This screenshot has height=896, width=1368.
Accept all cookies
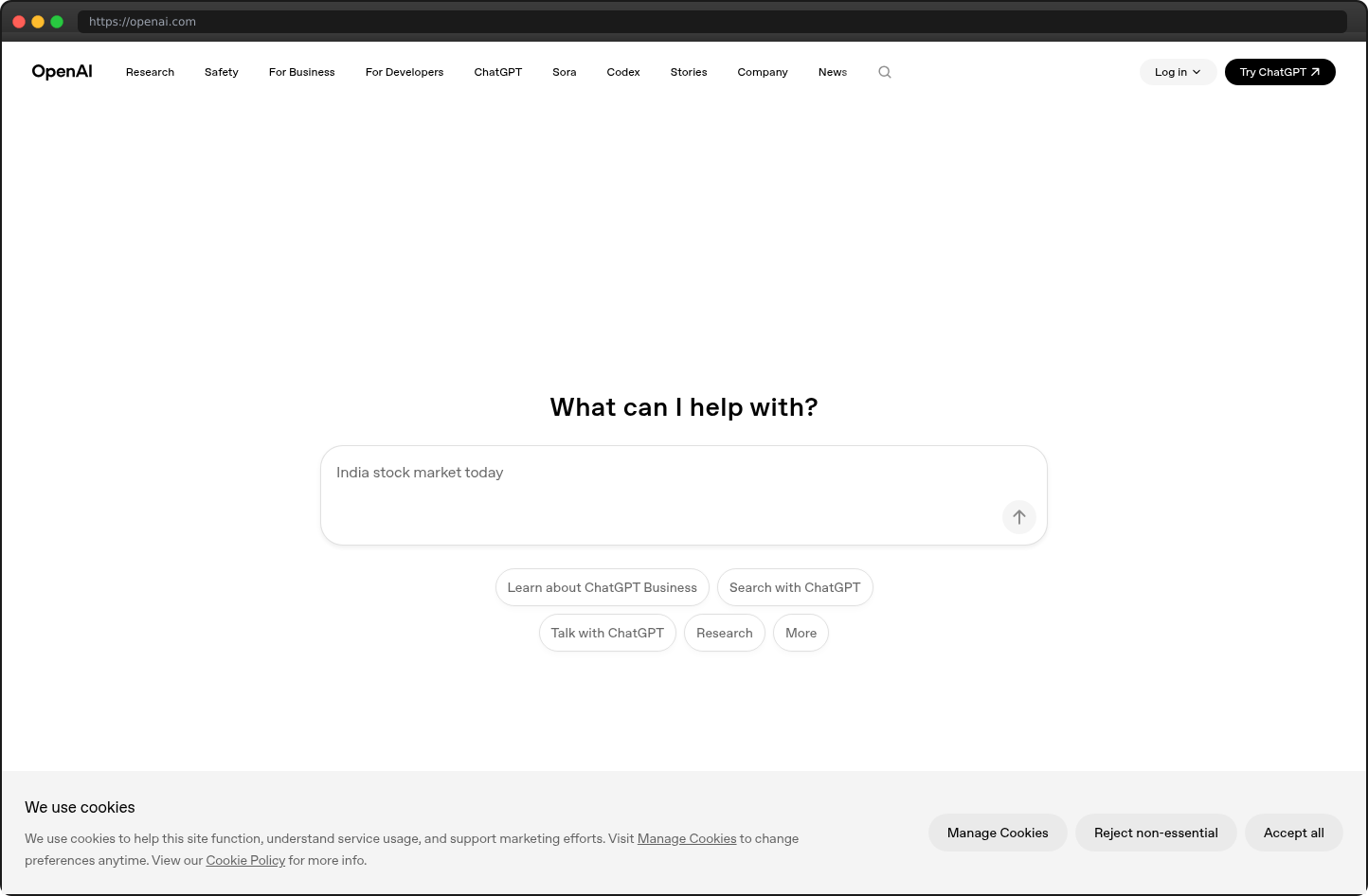click(1293, 833)
